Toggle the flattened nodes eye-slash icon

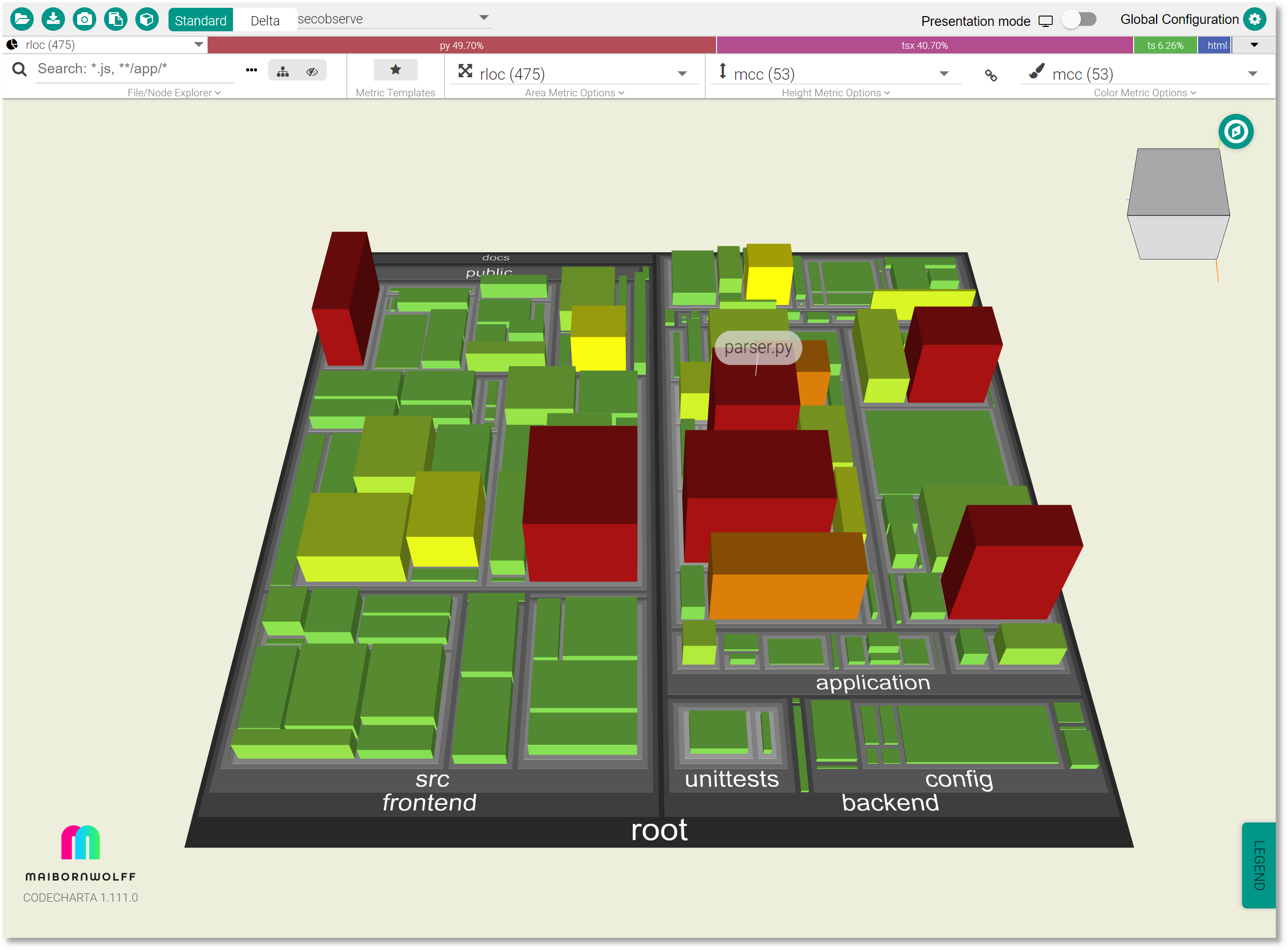(312, 72)
